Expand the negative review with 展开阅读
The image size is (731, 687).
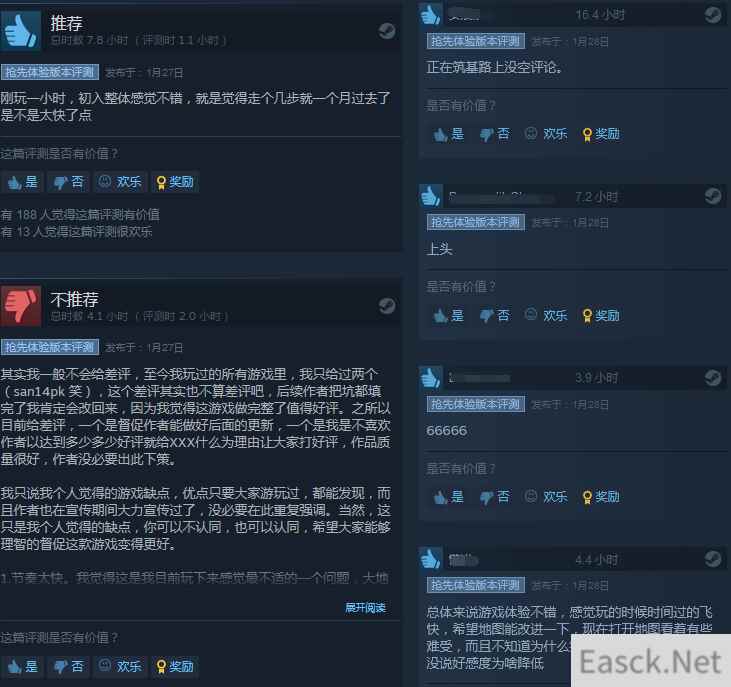point(365,608)
